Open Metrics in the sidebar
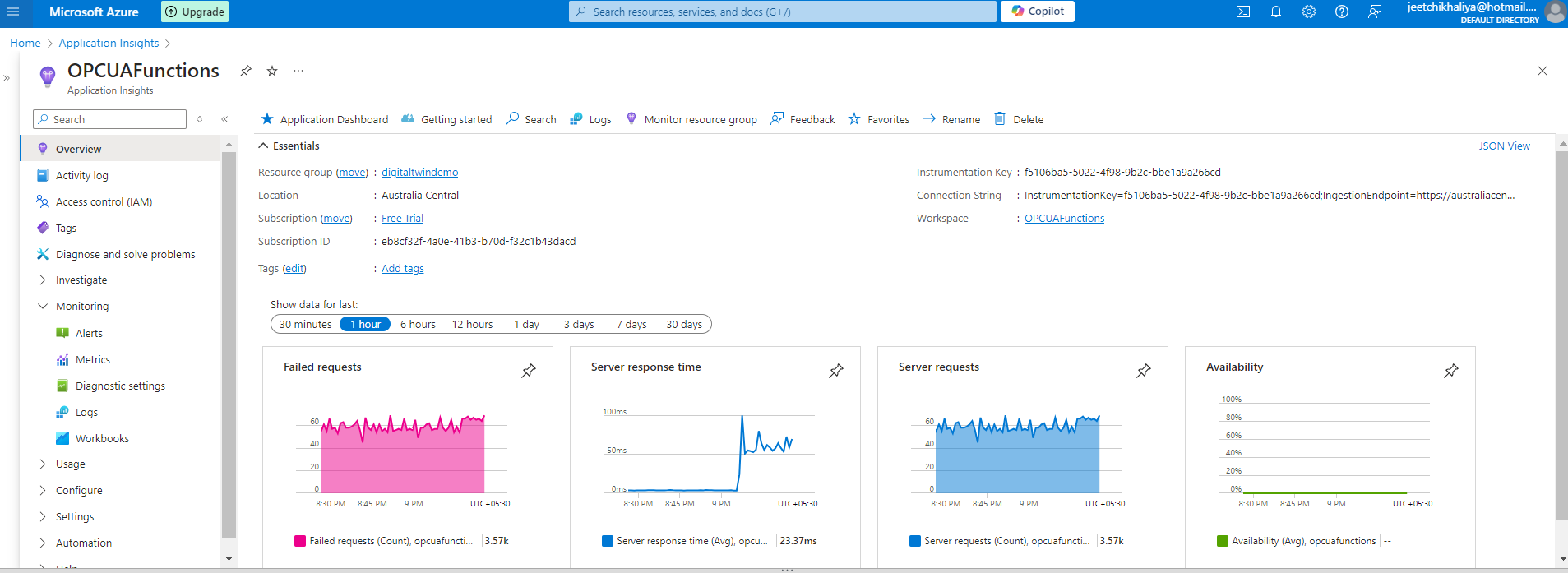This screenshot has width=1568, height=573. coord(92,359)
